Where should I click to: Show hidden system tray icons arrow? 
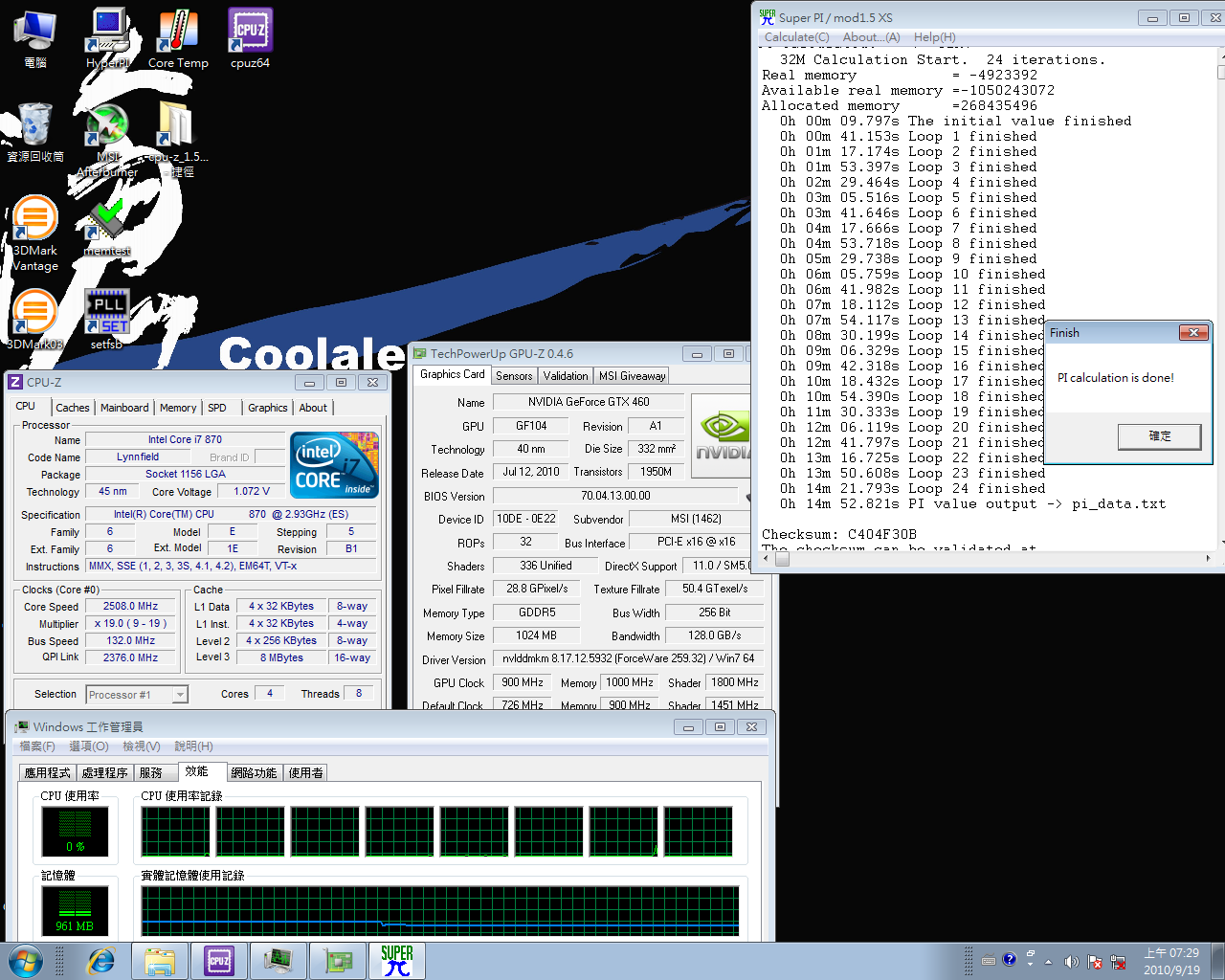(1048, 961)
